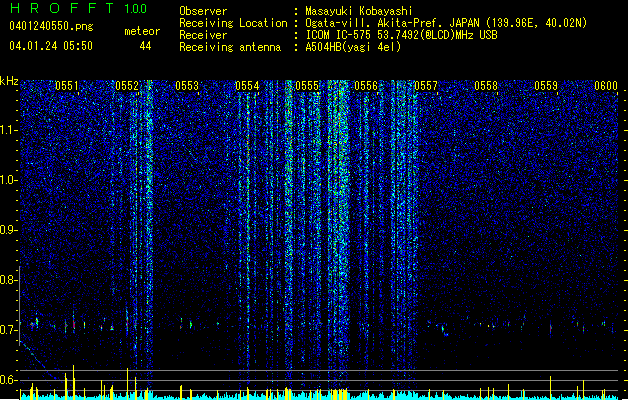Click the Receiving Location label
This screenshot has width=629, height=400.
[233, 23]
